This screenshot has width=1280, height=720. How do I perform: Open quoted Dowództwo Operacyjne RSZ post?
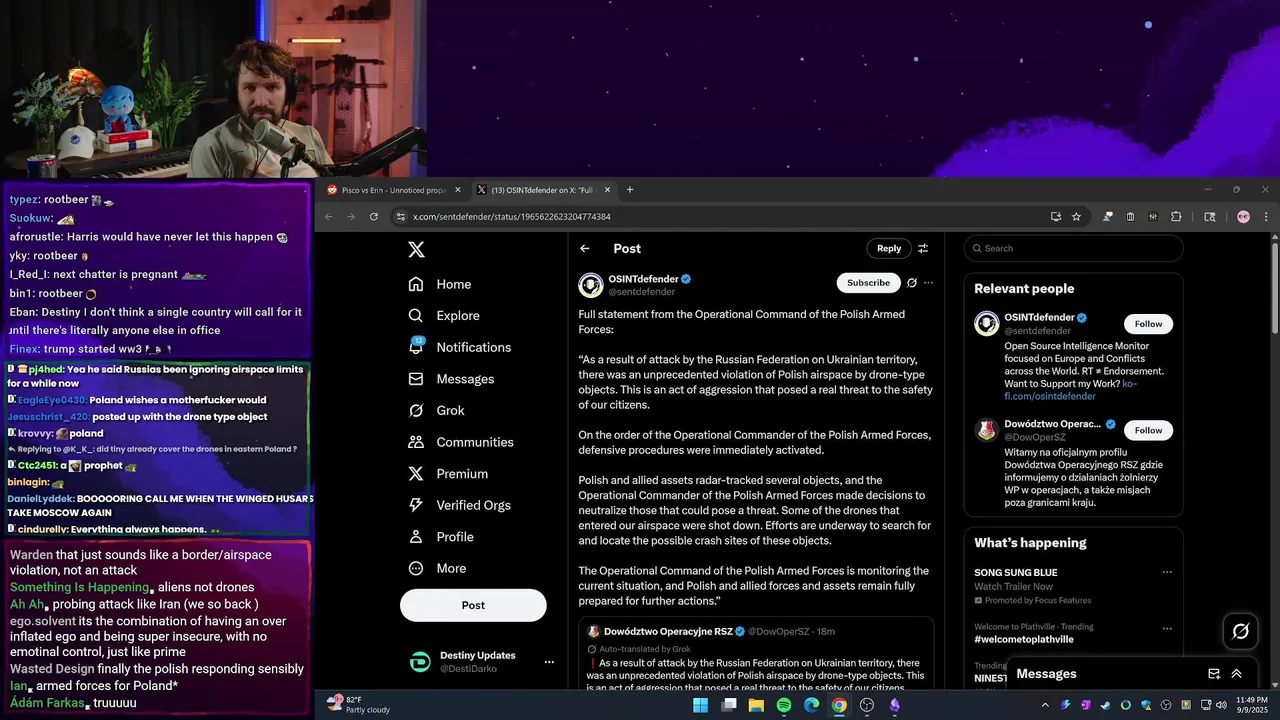click(x=756, y=653)
